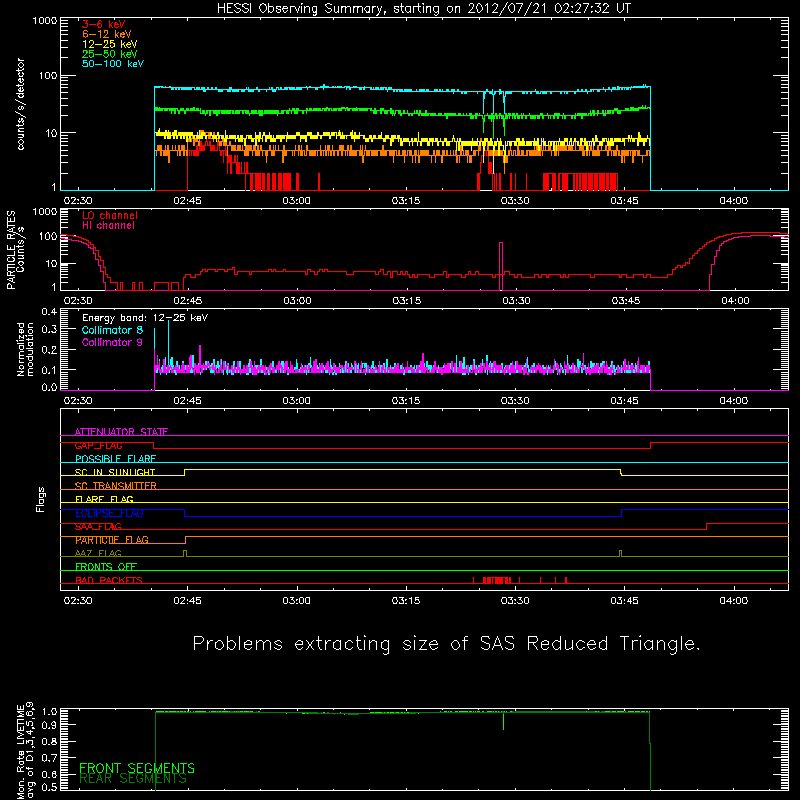Click the 0.9 tick on the livetime y-axis
The height and width of the screenshot is (800, 800).
[49, 724]
